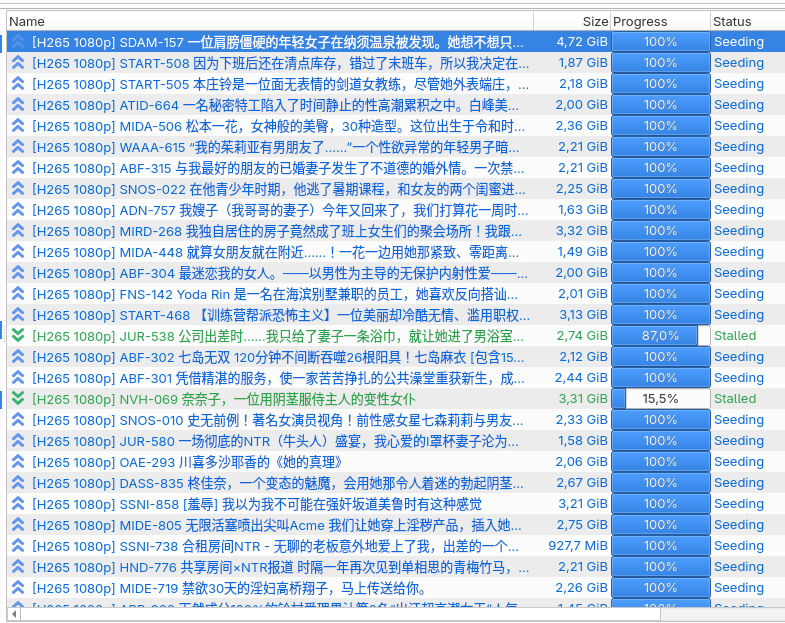Click the 3,31 GiB size of NVH-069

(x=583, y=399)
